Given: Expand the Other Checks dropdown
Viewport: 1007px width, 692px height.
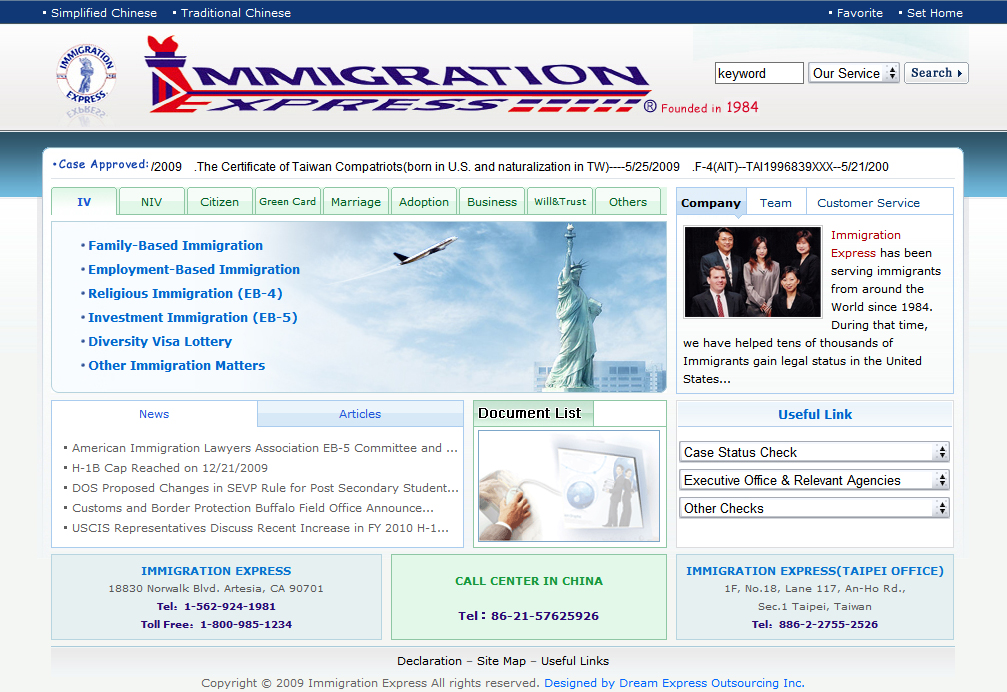Looking at the screenshot, I should (x=814, y=508).
